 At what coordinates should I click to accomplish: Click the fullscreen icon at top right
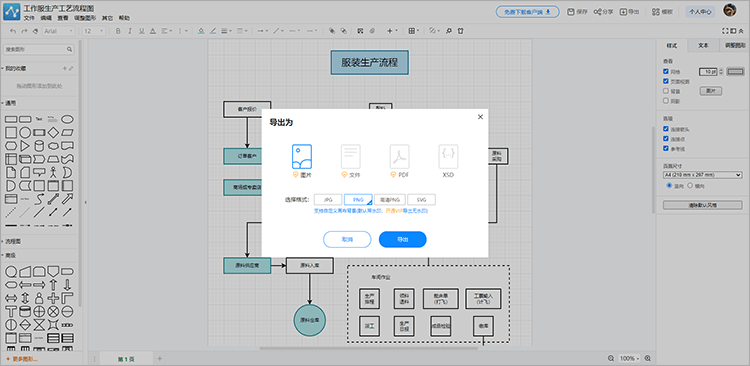[x=725, y=31]
